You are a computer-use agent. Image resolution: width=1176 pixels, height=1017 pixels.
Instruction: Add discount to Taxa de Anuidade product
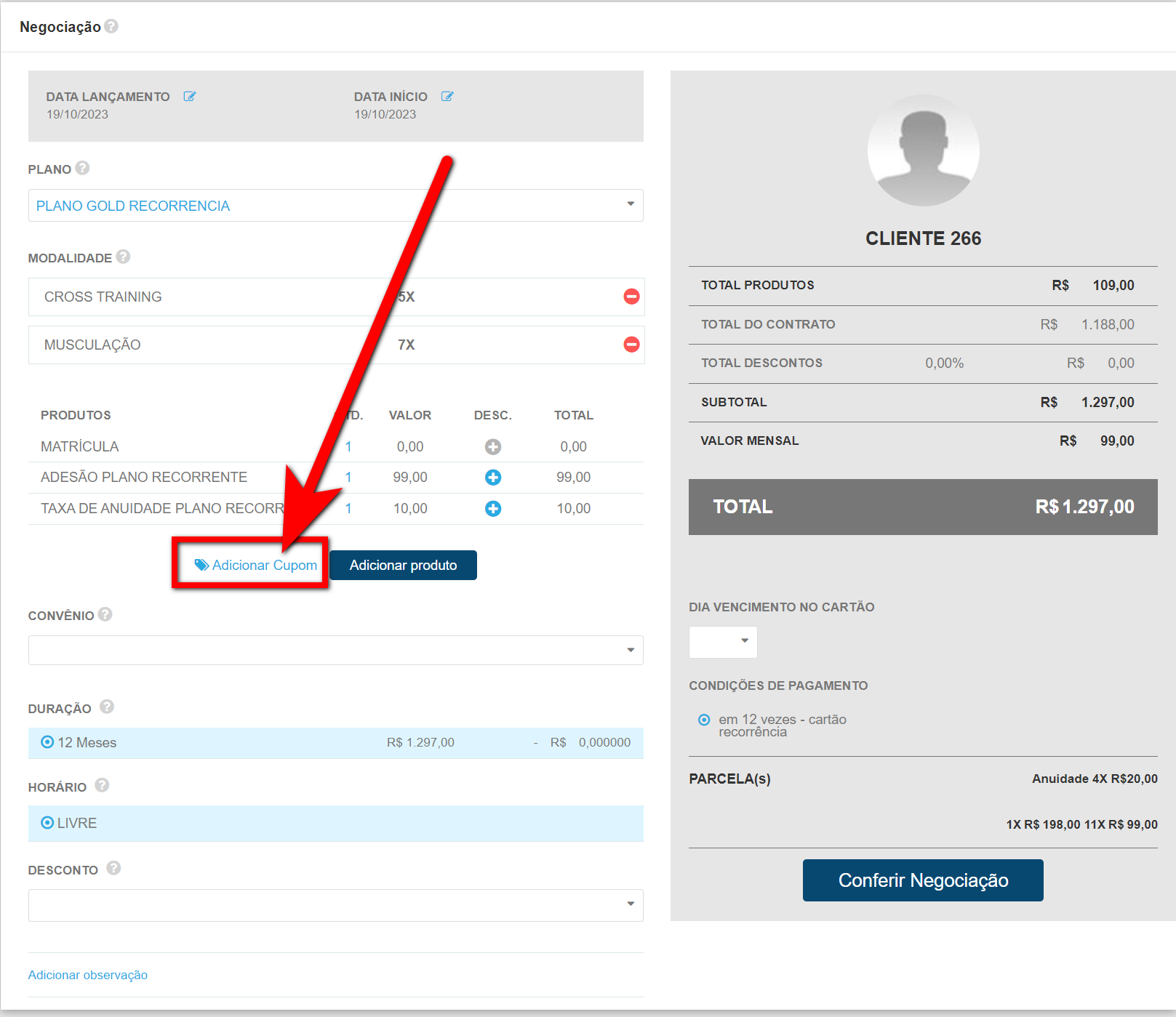(493, 509)
